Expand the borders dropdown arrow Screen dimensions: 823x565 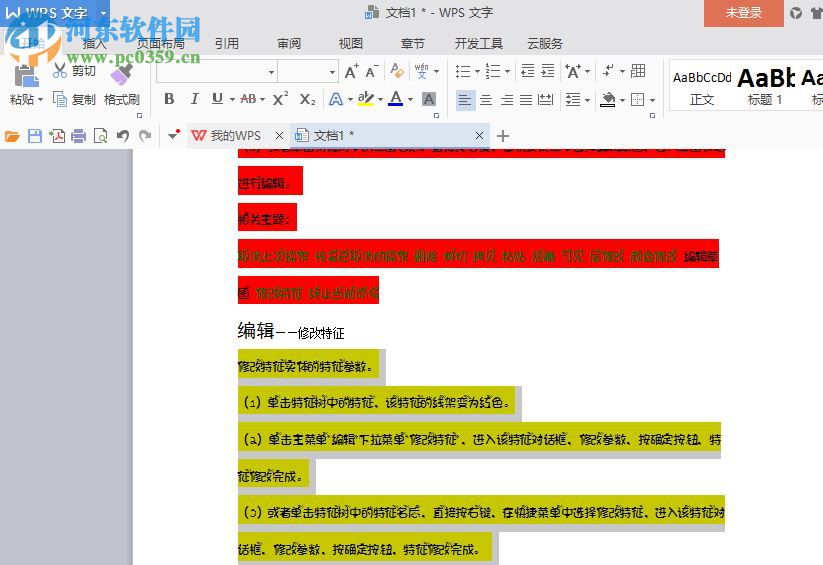click(652, 100)
